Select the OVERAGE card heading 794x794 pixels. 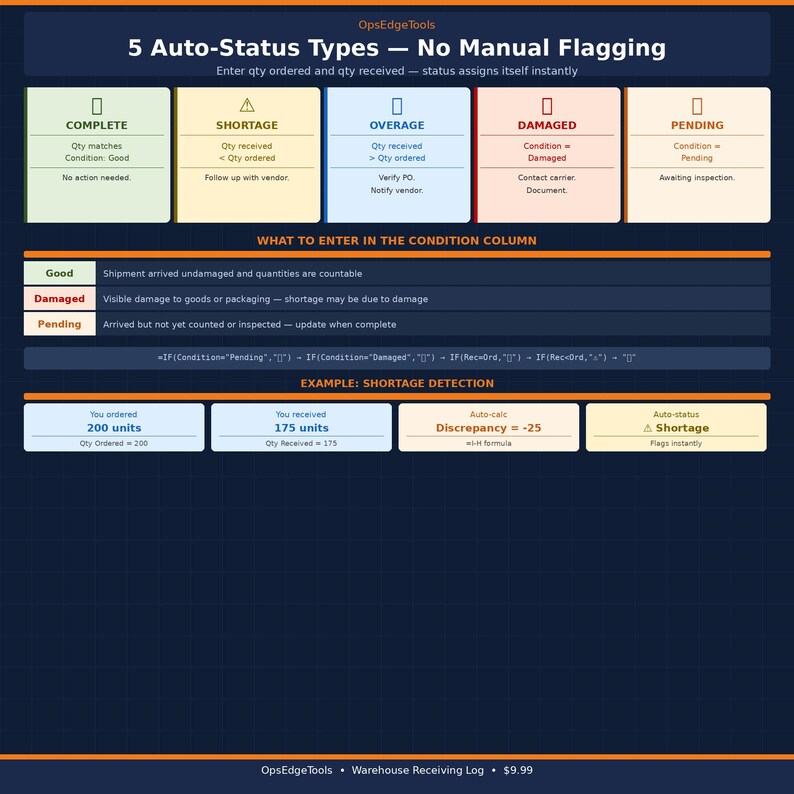[397, 125]
